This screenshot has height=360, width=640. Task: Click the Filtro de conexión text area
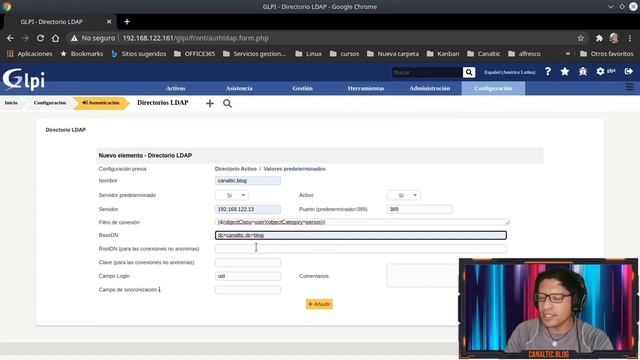click(x=362, y=222)
